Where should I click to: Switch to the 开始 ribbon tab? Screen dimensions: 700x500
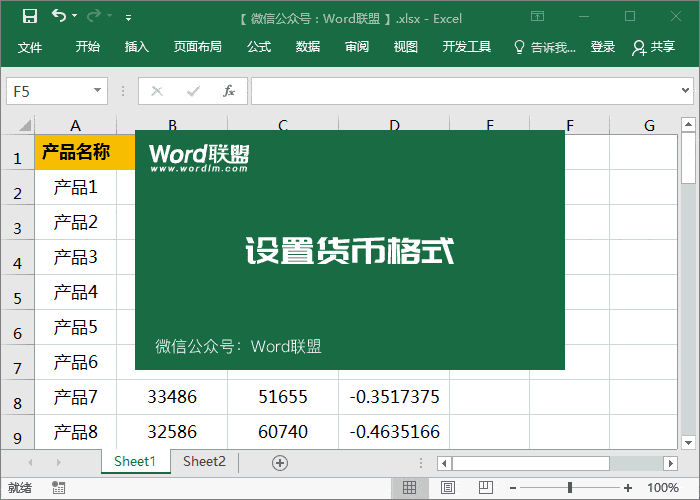pyautogui.click(x=88, y=46)
